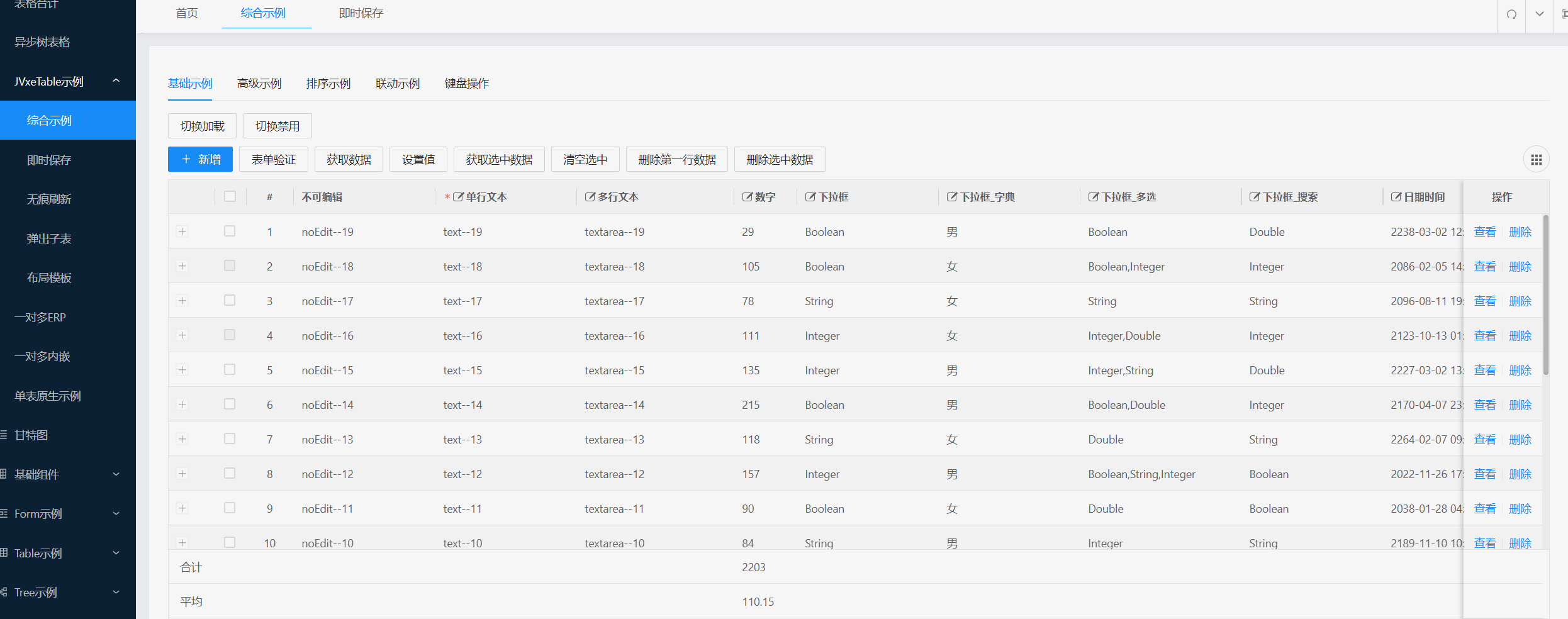This screenshot has width=1568, height=619.
Task: Click 查看 link for row 2
Action: (x=1484, y=267)
